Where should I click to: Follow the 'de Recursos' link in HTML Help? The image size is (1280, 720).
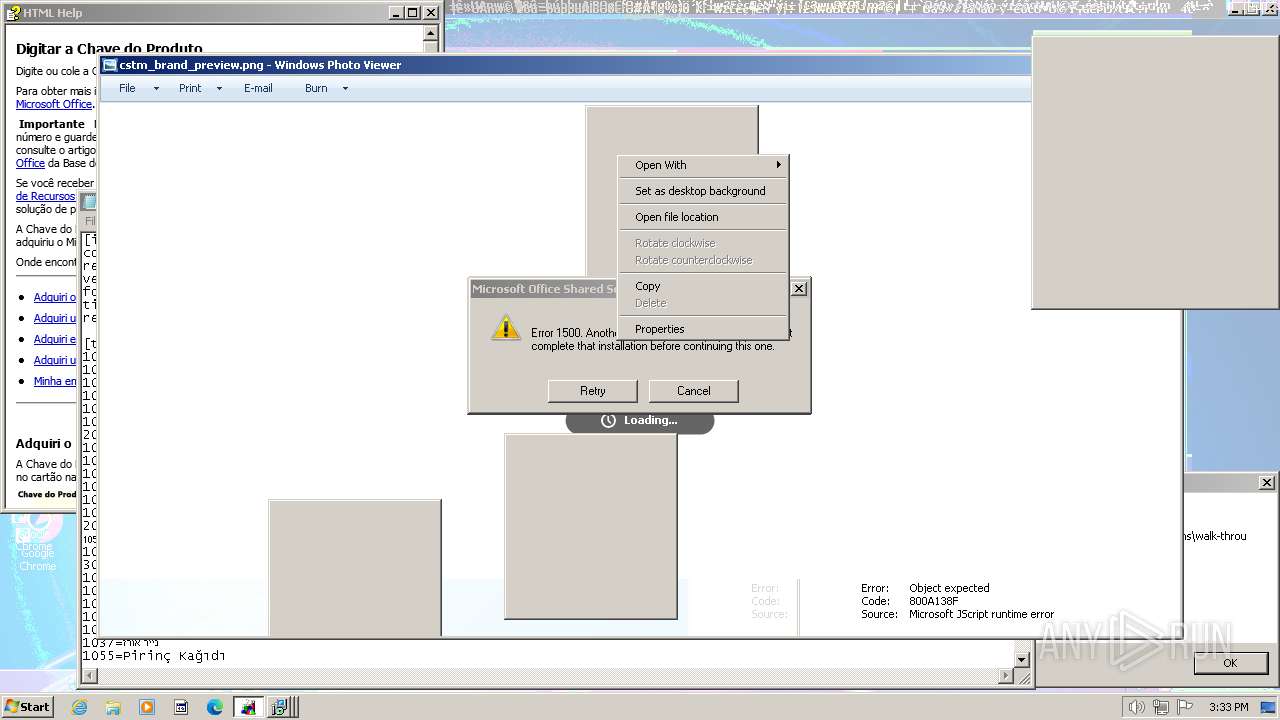[x=46, y=196]
